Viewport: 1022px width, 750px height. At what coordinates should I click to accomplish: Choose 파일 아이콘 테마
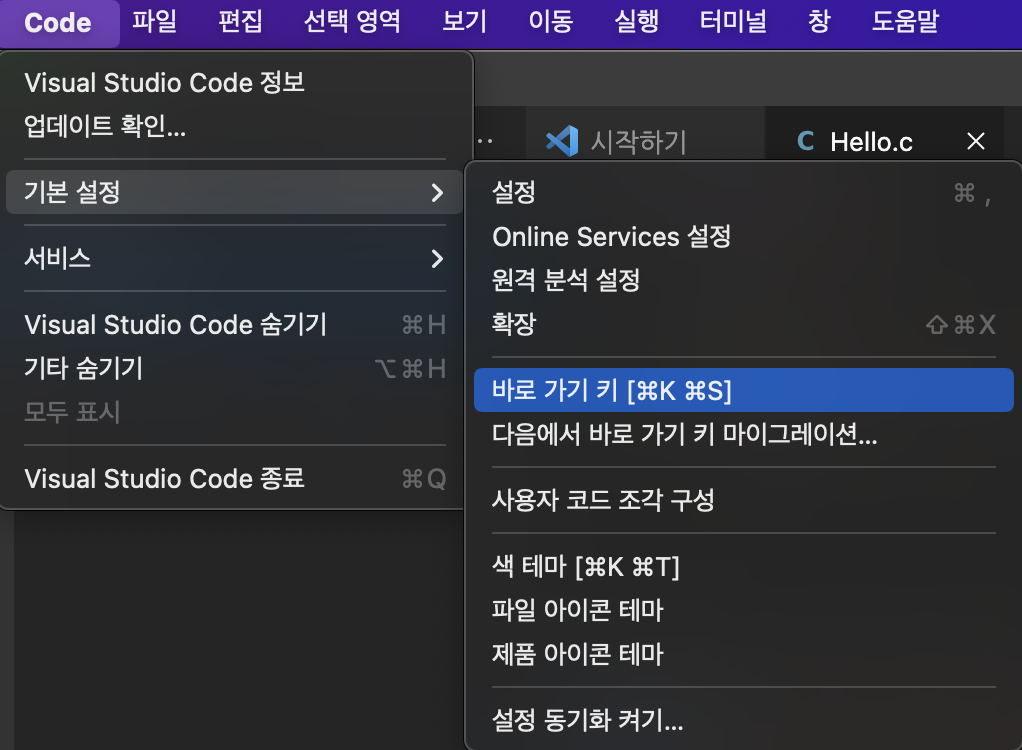pyautogui.click(x=744, y=610)
